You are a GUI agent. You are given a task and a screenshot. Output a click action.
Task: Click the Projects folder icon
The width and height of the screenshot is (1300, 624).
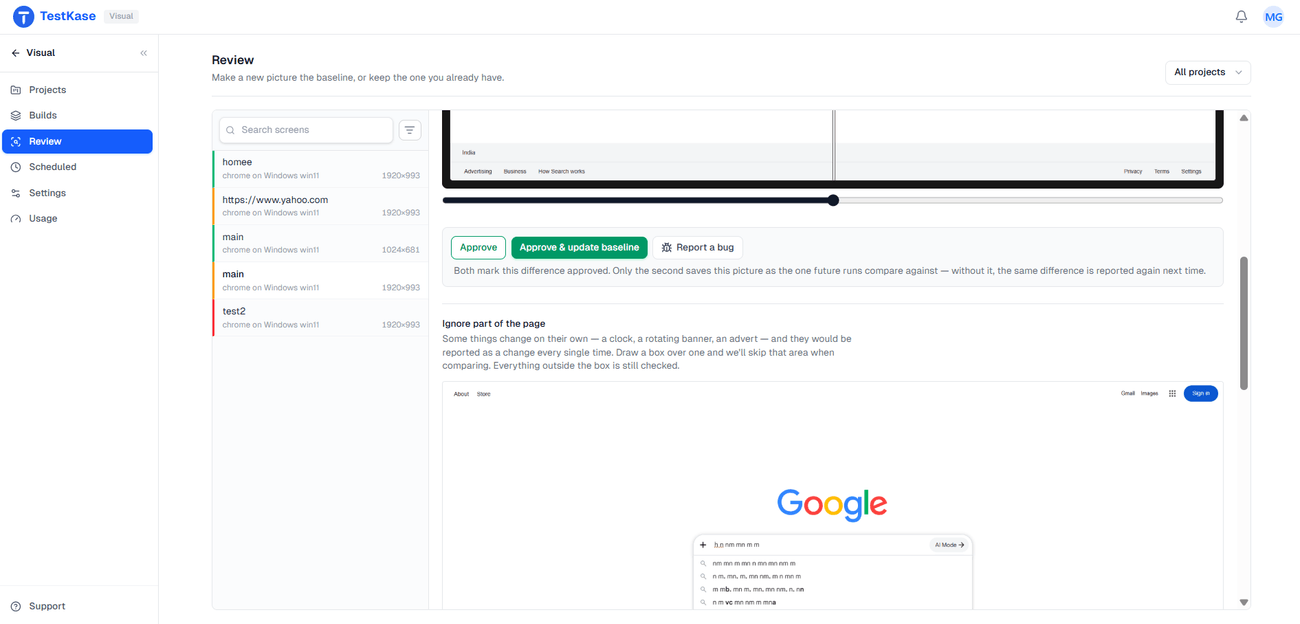(16, 90)
